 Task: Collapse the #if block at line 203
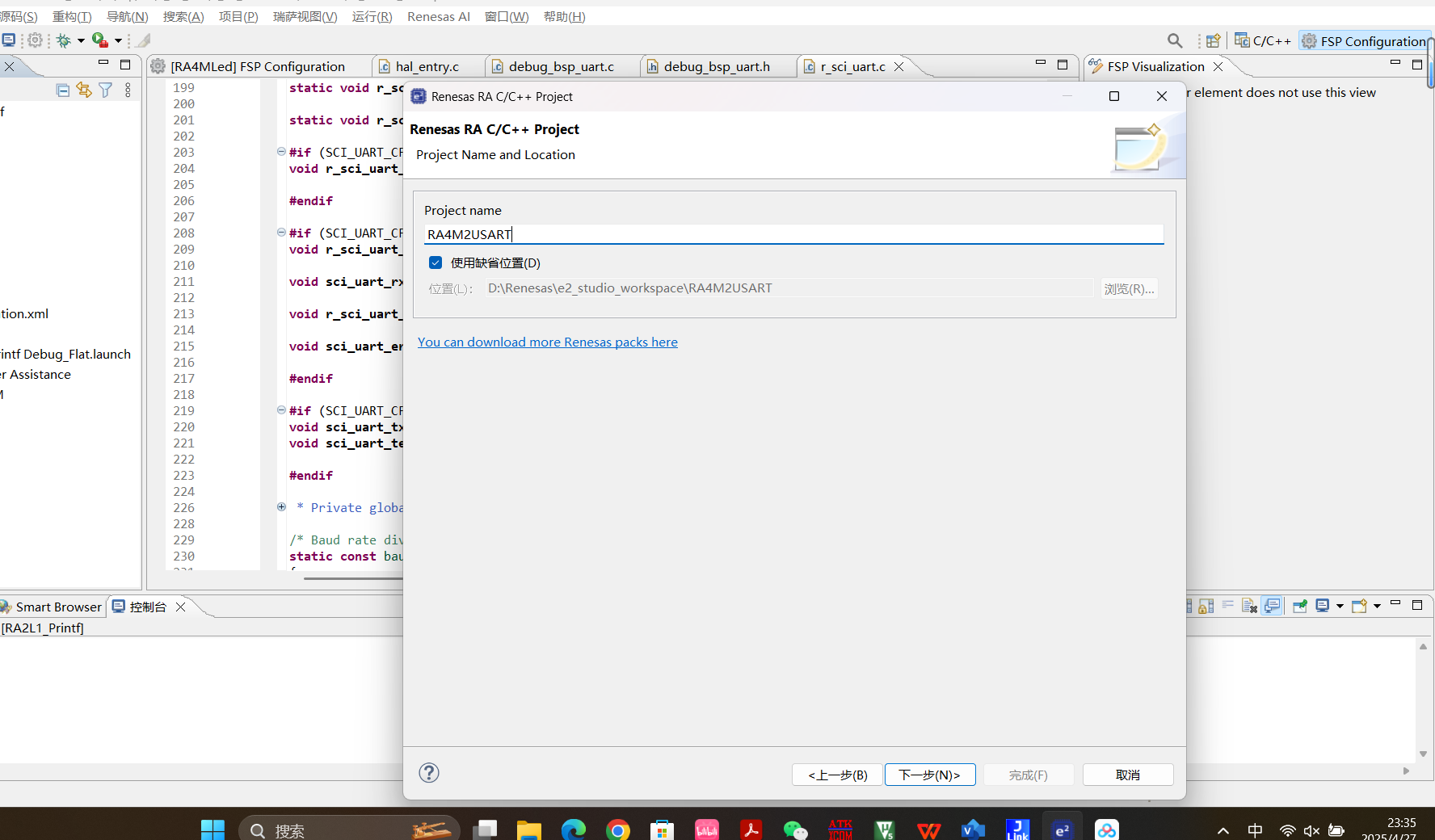pyautogui.click(x=281, y=151)
